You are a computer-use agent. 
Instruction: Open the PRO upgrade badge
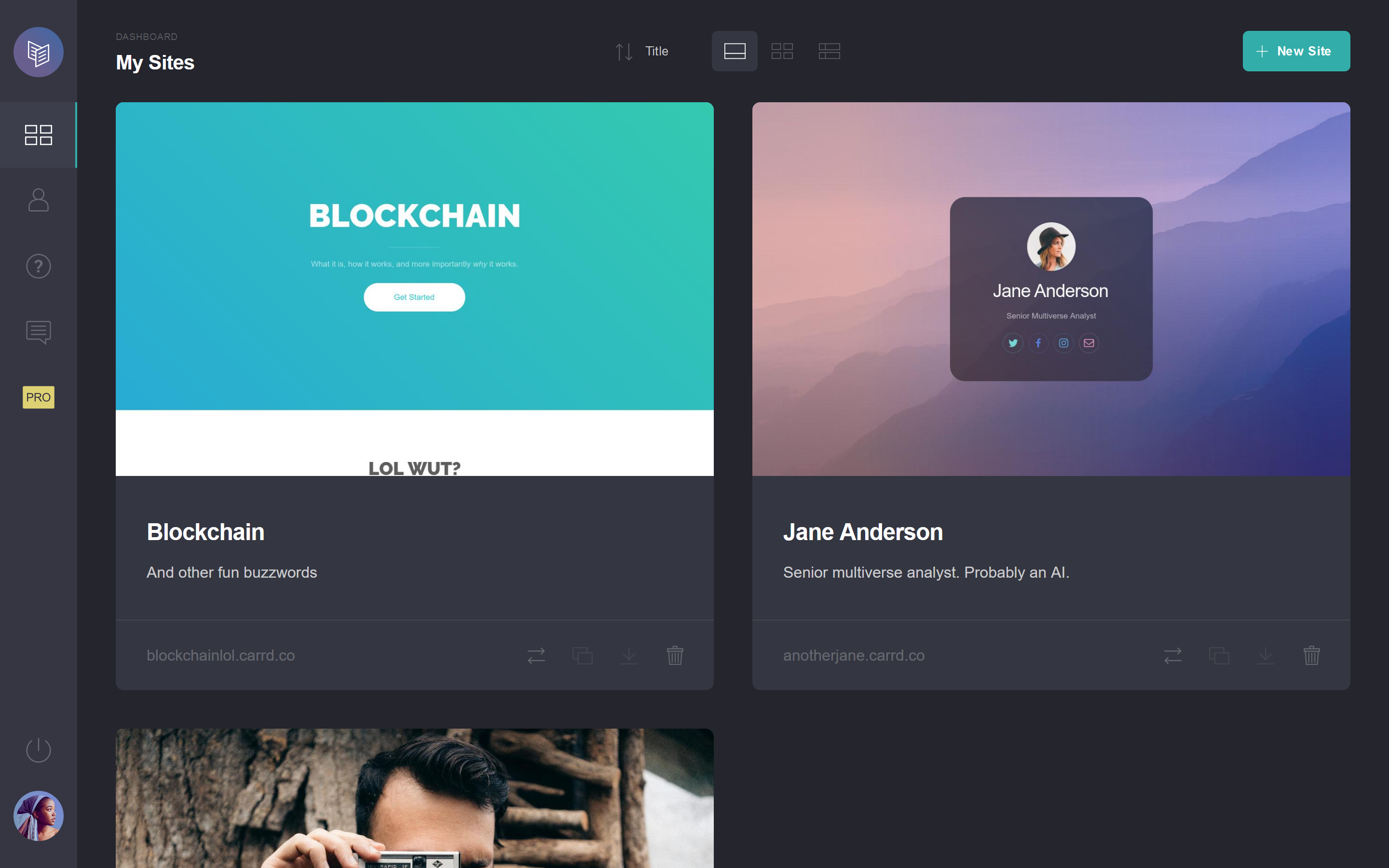[x=39, y=397]
